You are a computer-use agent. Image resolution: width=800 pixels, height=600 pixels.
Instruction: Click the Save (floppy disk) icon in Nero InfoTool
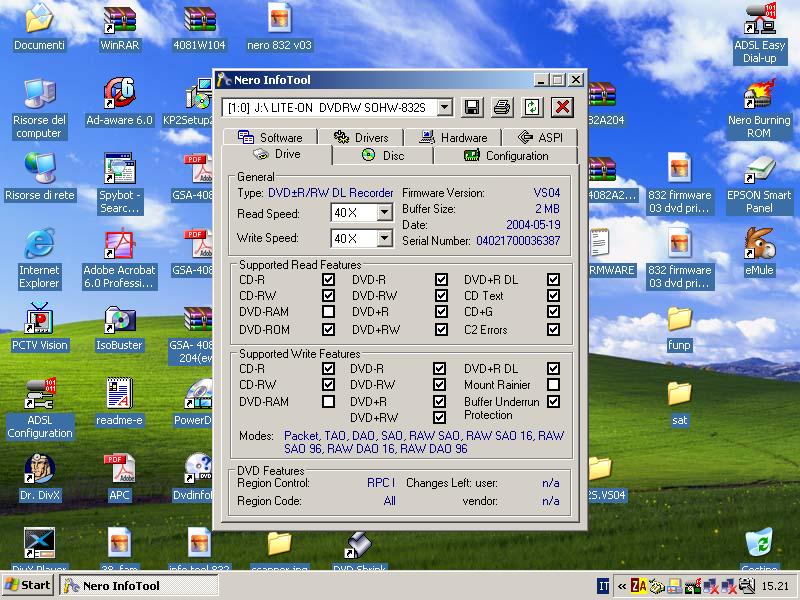click(x=472, y=107)
